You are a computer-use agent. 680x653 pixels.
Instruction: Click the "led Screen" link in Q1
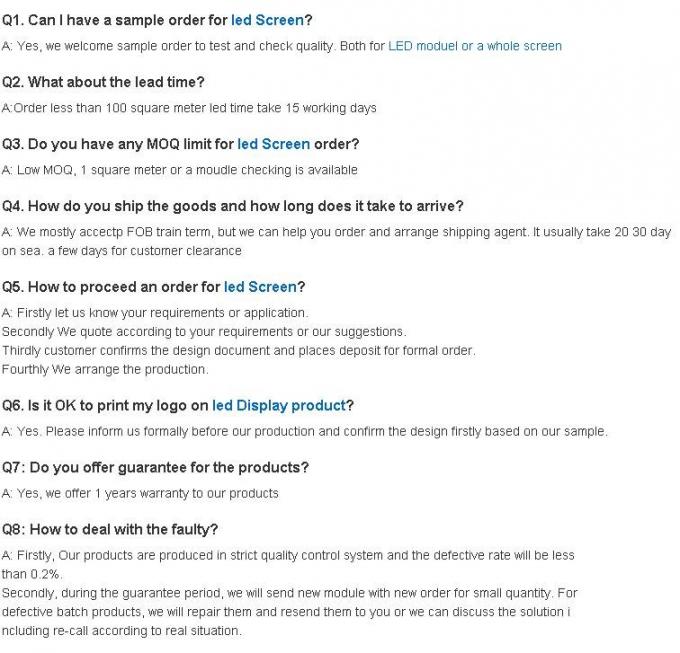(267, 20)
